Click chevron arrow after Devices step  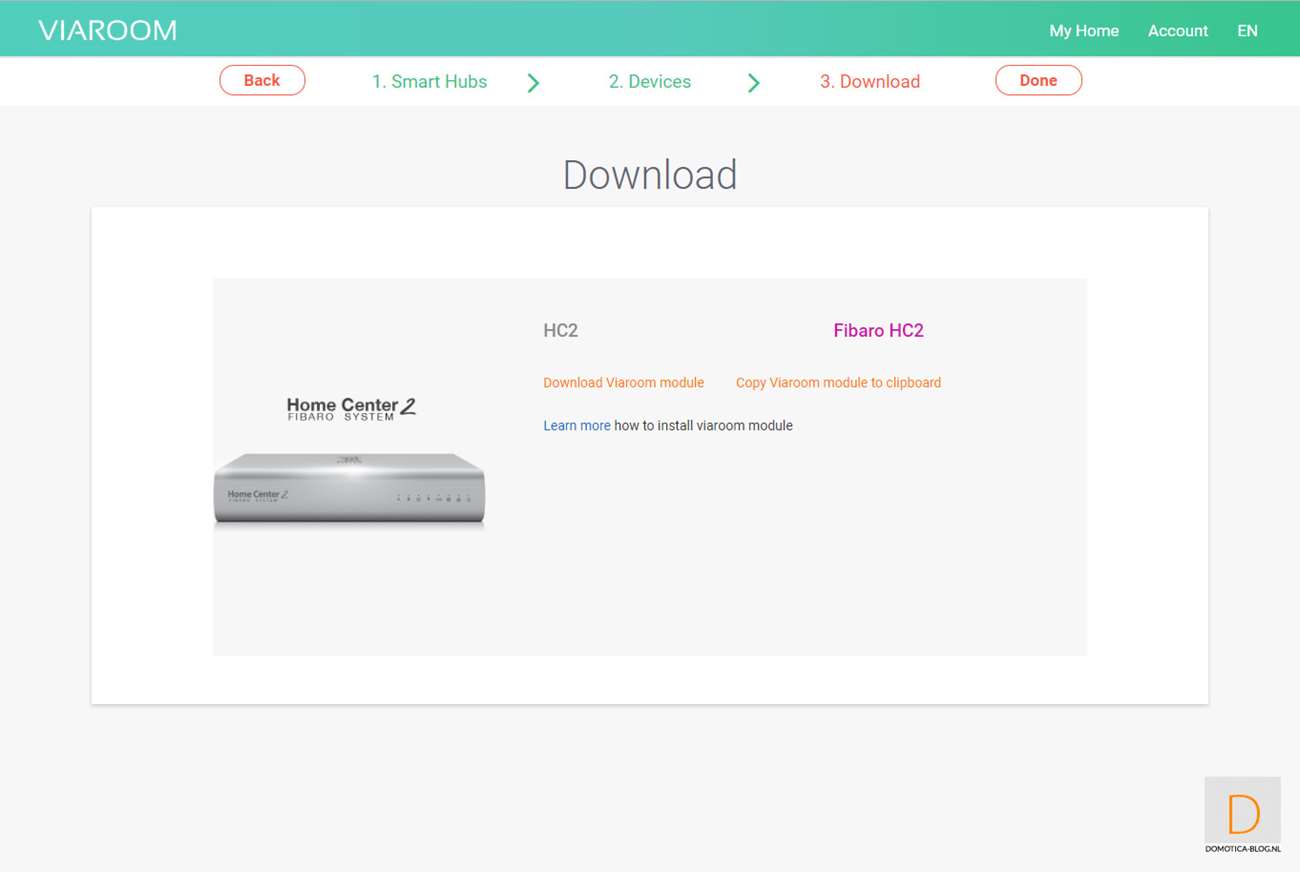(x=754, y=83)
